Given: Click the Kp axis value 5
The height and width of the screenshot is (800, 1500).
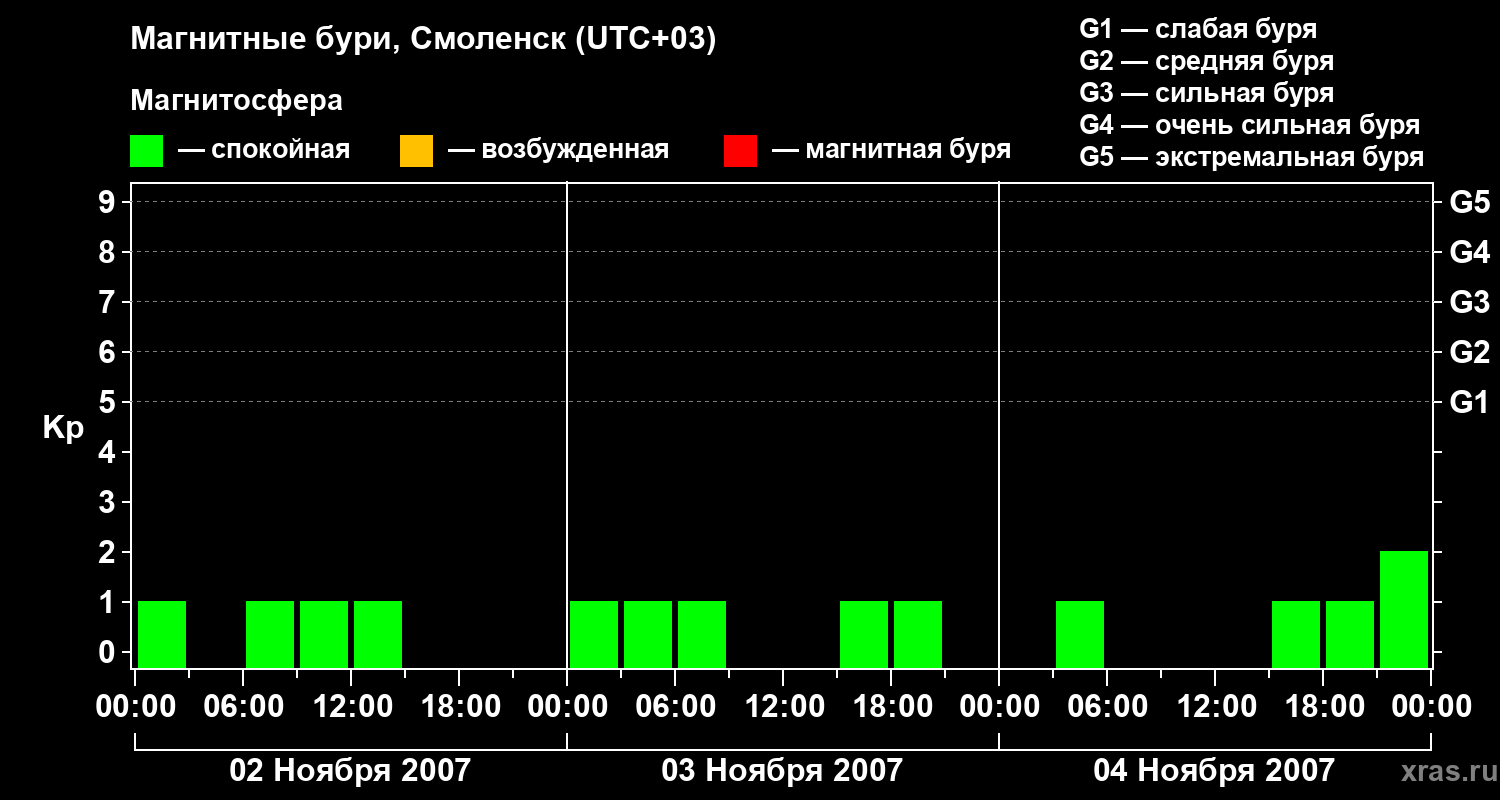Looking at the screenshot, I should pyautogui.click(x=109, y=402).
